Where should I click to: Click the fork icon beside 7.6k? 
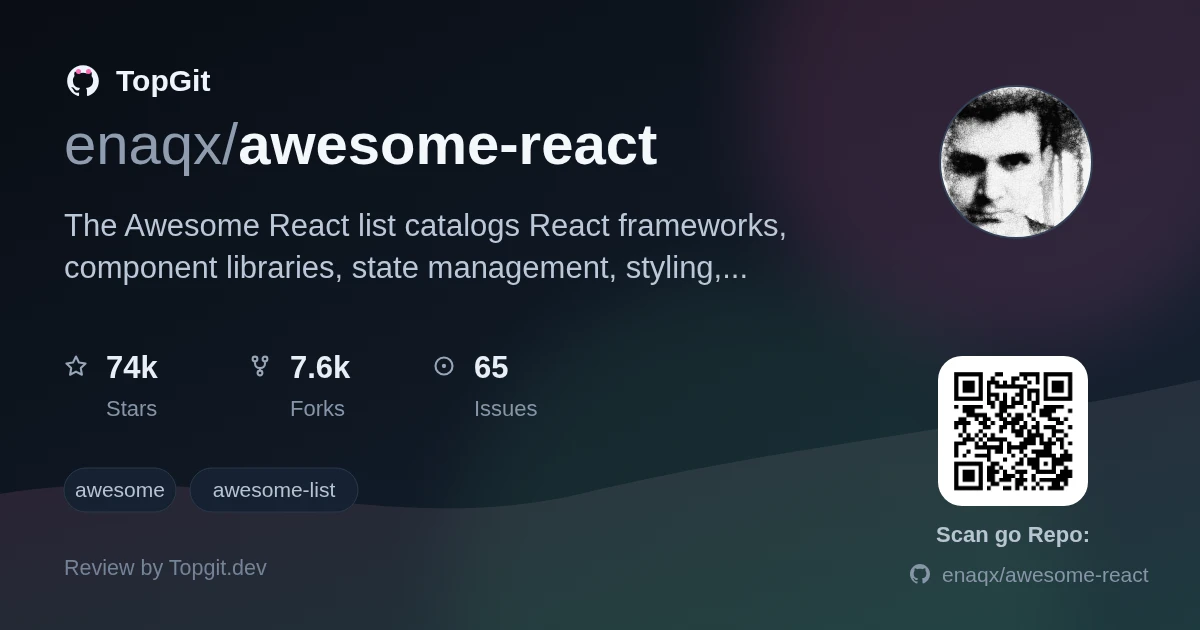(x=260, y=366)
